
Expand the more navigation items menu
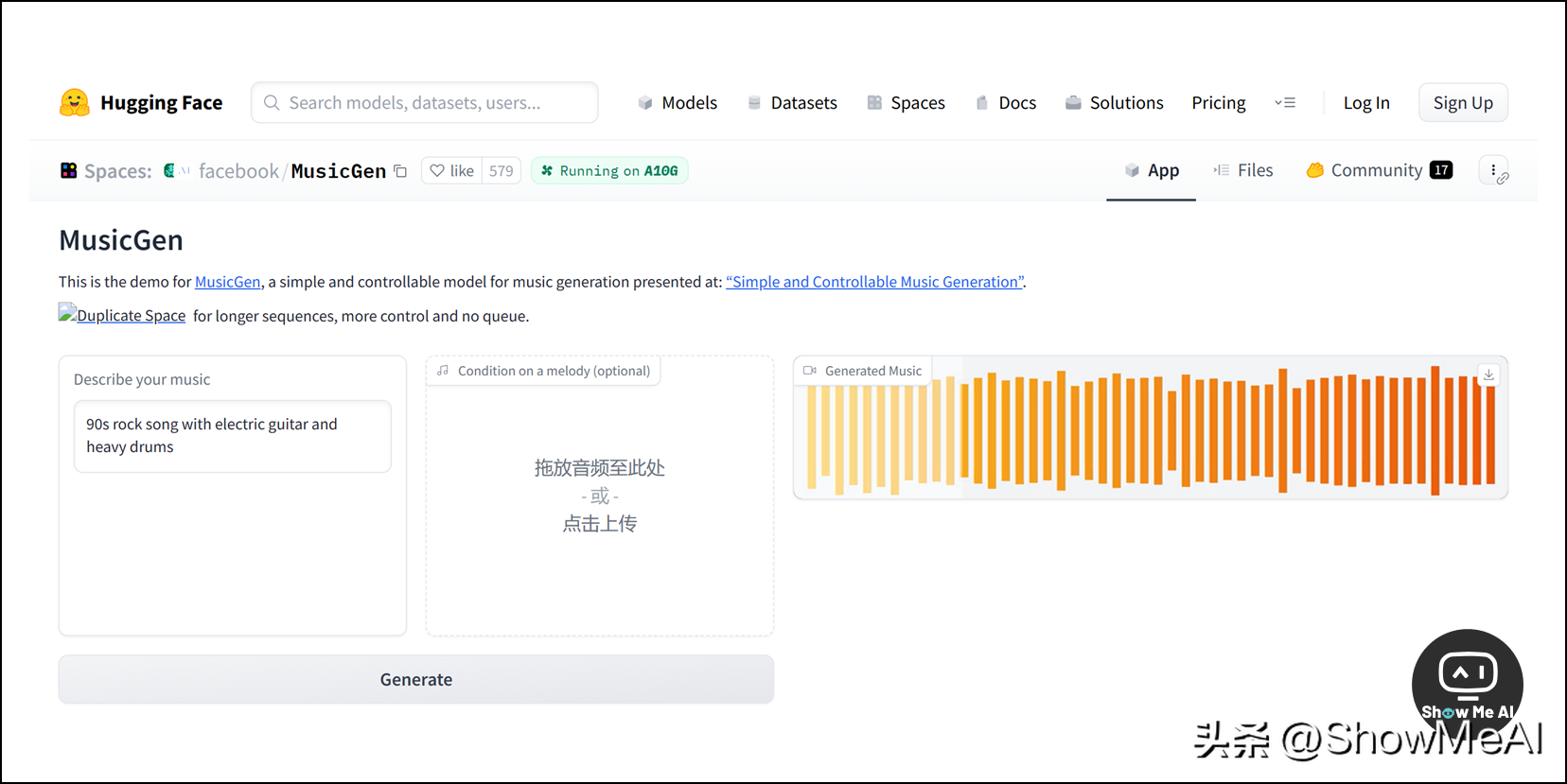(x=1284, y=103)
